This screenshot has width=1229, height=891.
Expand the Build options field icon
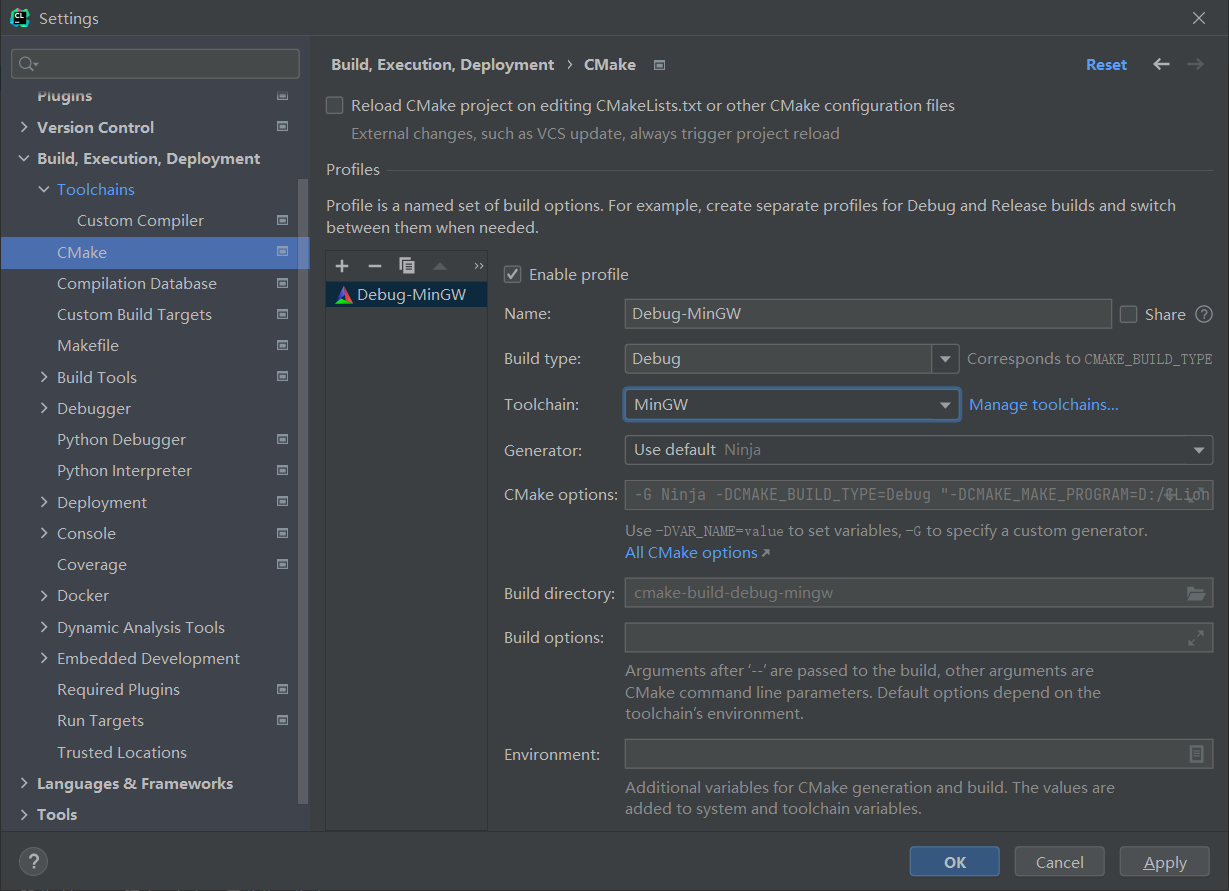coord(1195,637)
